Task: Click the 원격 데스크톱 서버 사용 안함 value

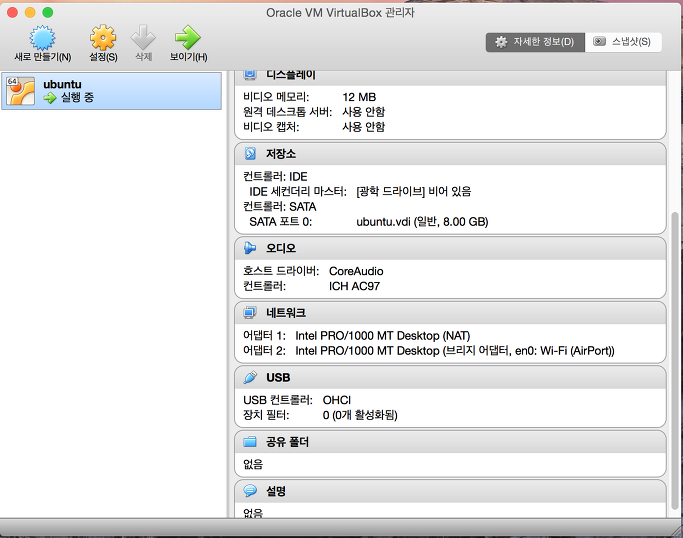Action: (364, 112)
